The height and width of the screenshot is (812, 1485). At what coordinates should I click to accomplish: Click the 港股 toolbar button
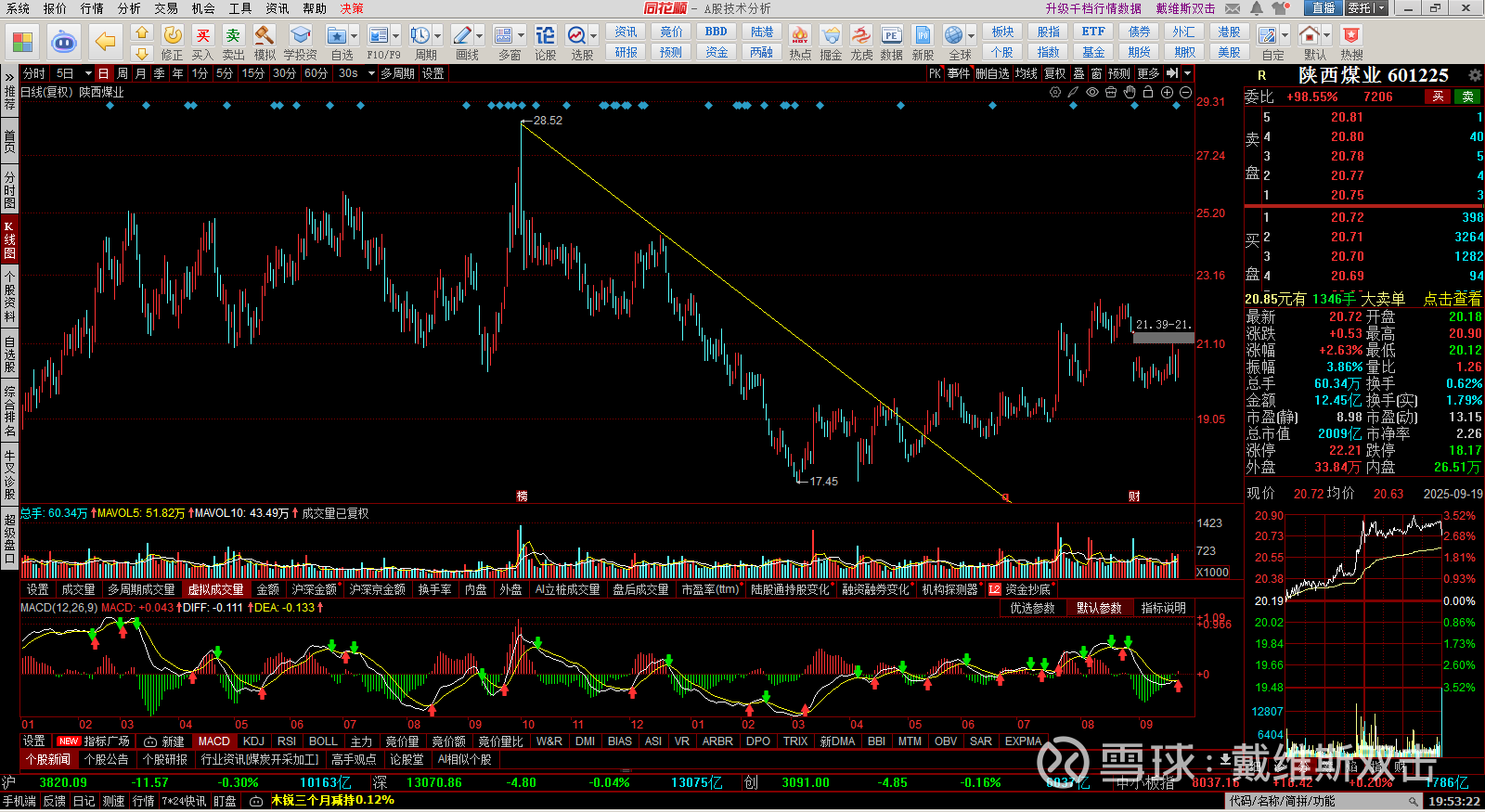(1229, 32)
